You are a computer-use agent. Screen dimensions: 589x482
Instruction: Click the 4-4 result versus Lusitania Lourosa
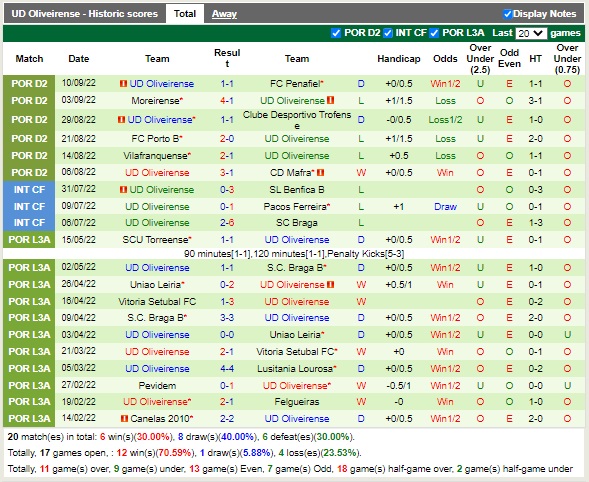point(227,369)
